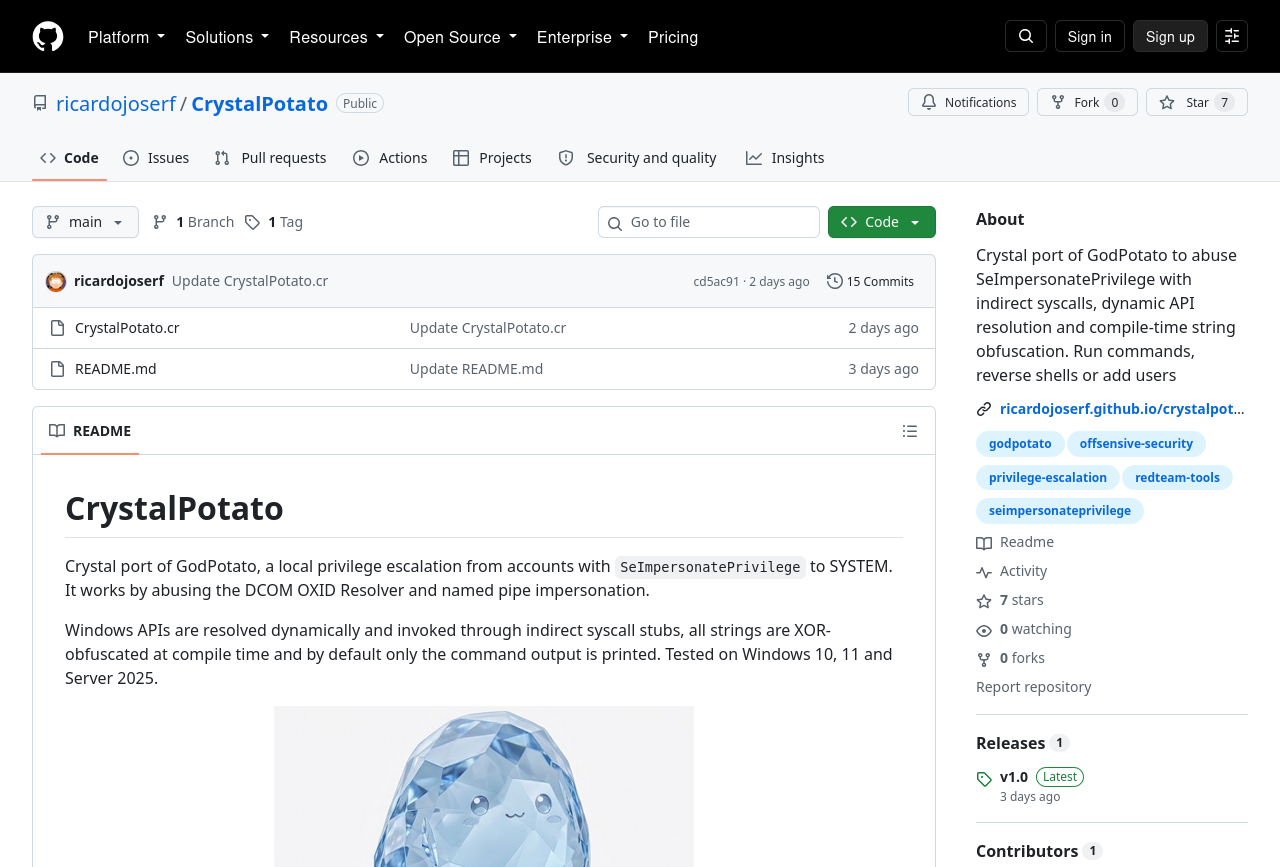1280x867 pixels.
Task: Select the seimpersonateprivilege topic tag
Action: (1060, 511)
